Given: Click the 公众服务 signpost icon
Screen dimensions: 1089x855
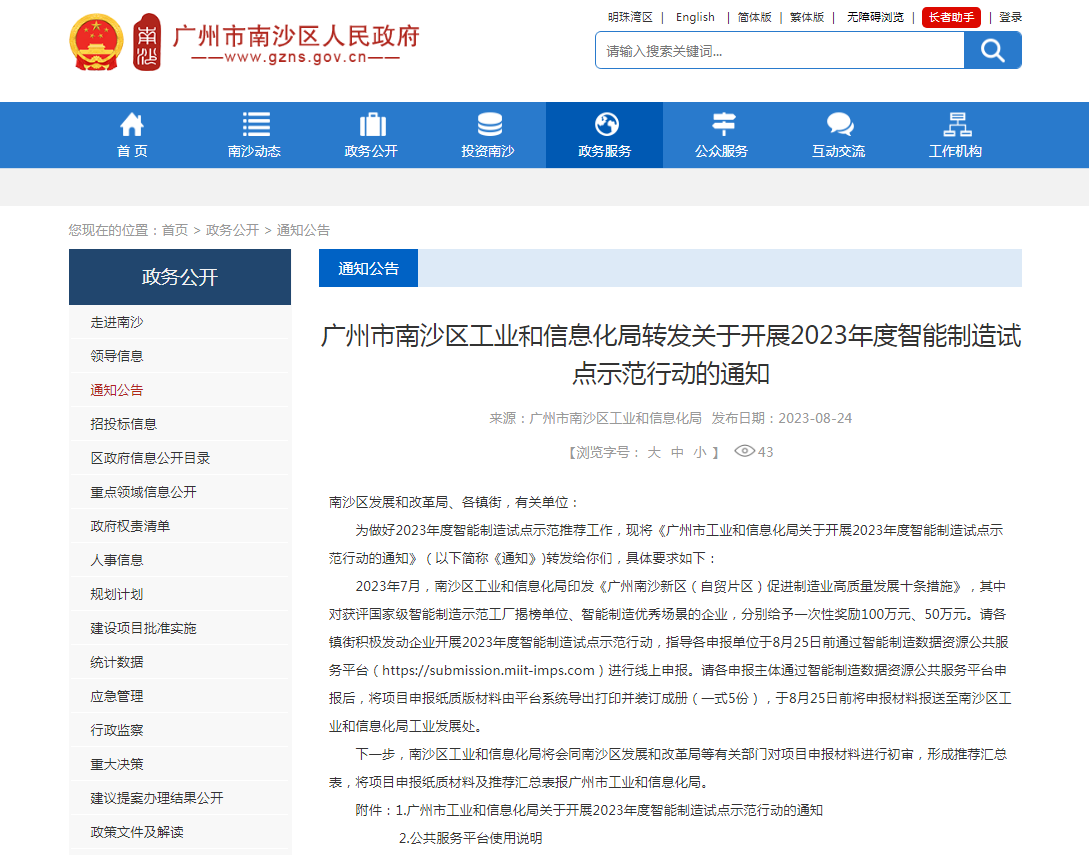Looking at the screenshot, I should [722, 124].
